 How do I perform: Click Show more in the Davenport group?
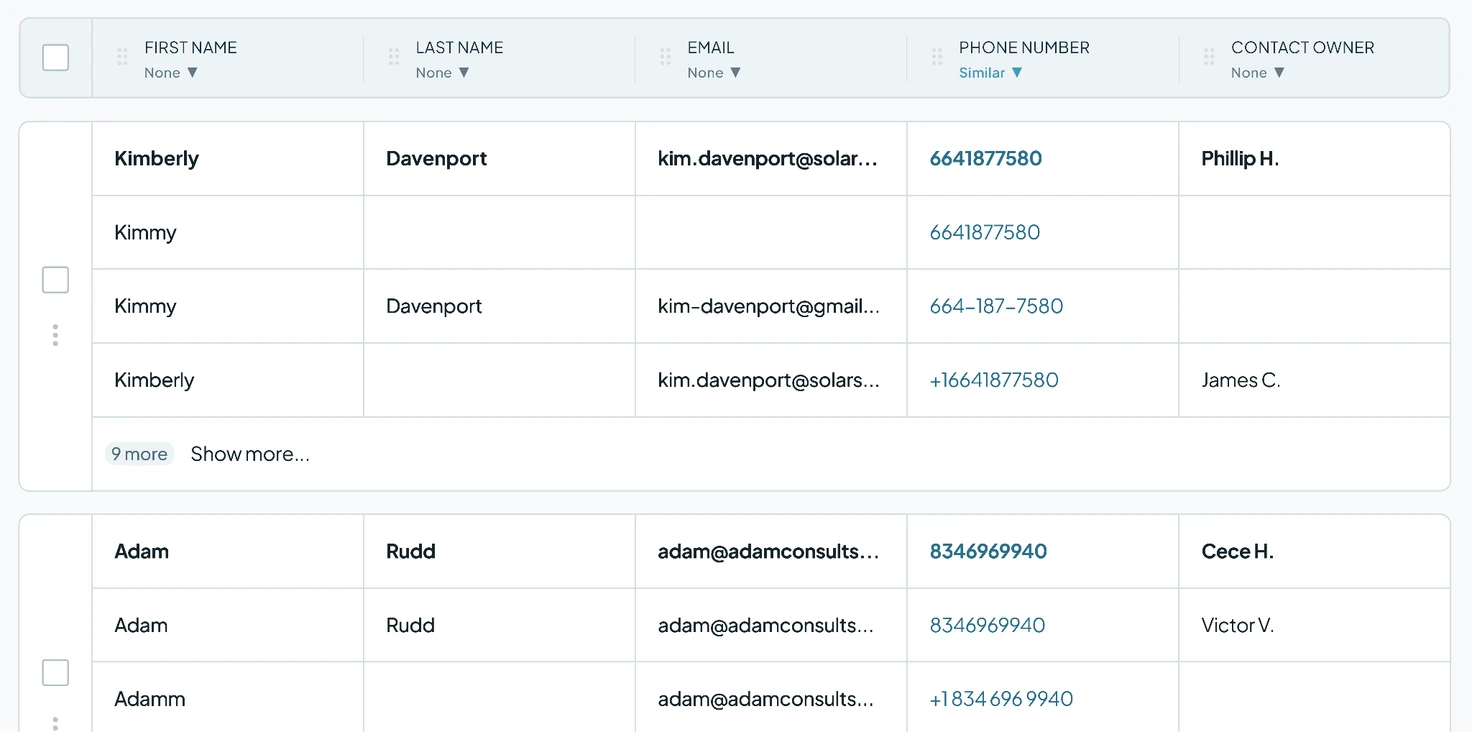tap(250, 454)
